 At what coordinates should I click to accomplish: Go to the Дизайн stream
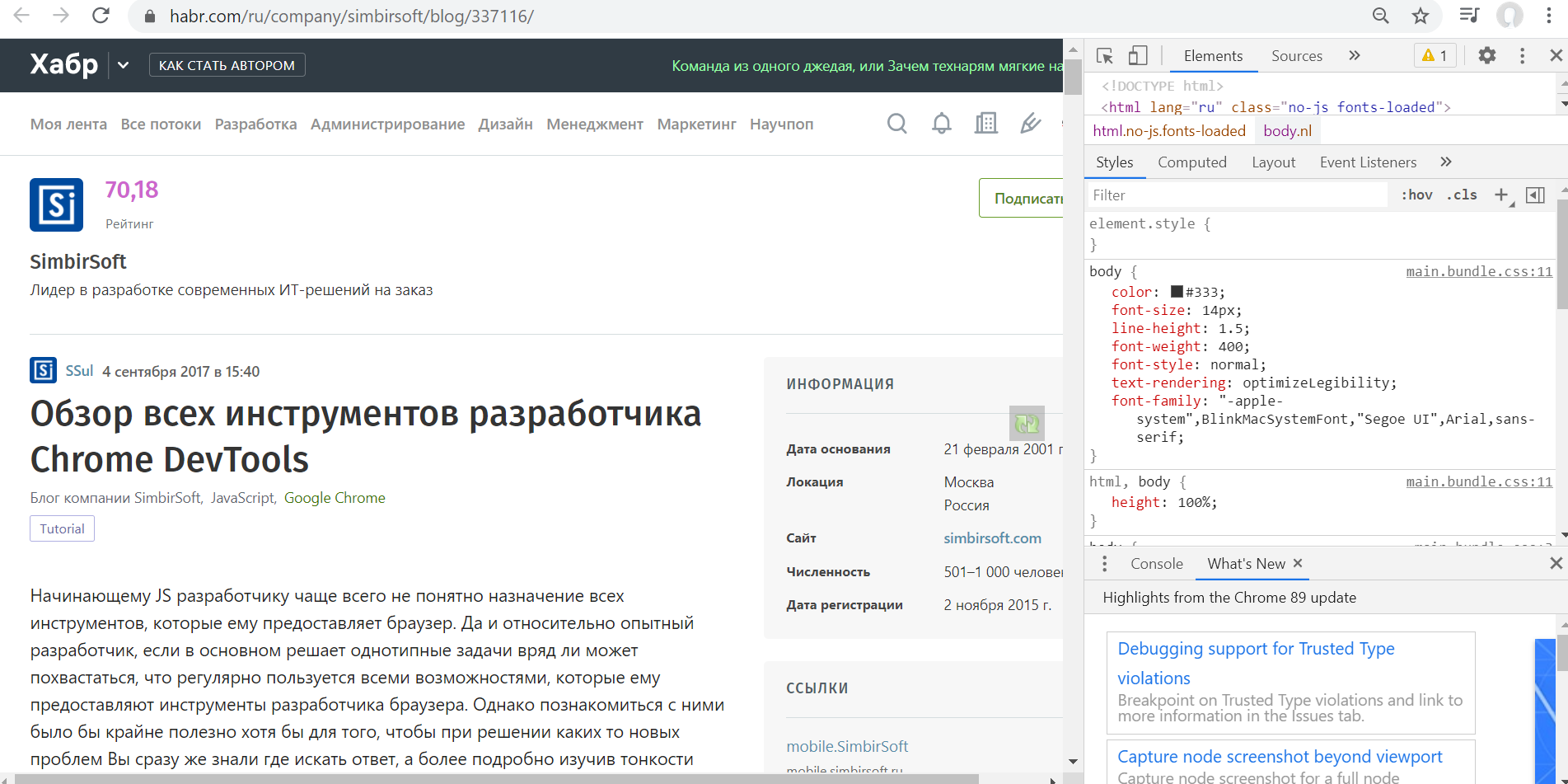[x=505, y=124]
